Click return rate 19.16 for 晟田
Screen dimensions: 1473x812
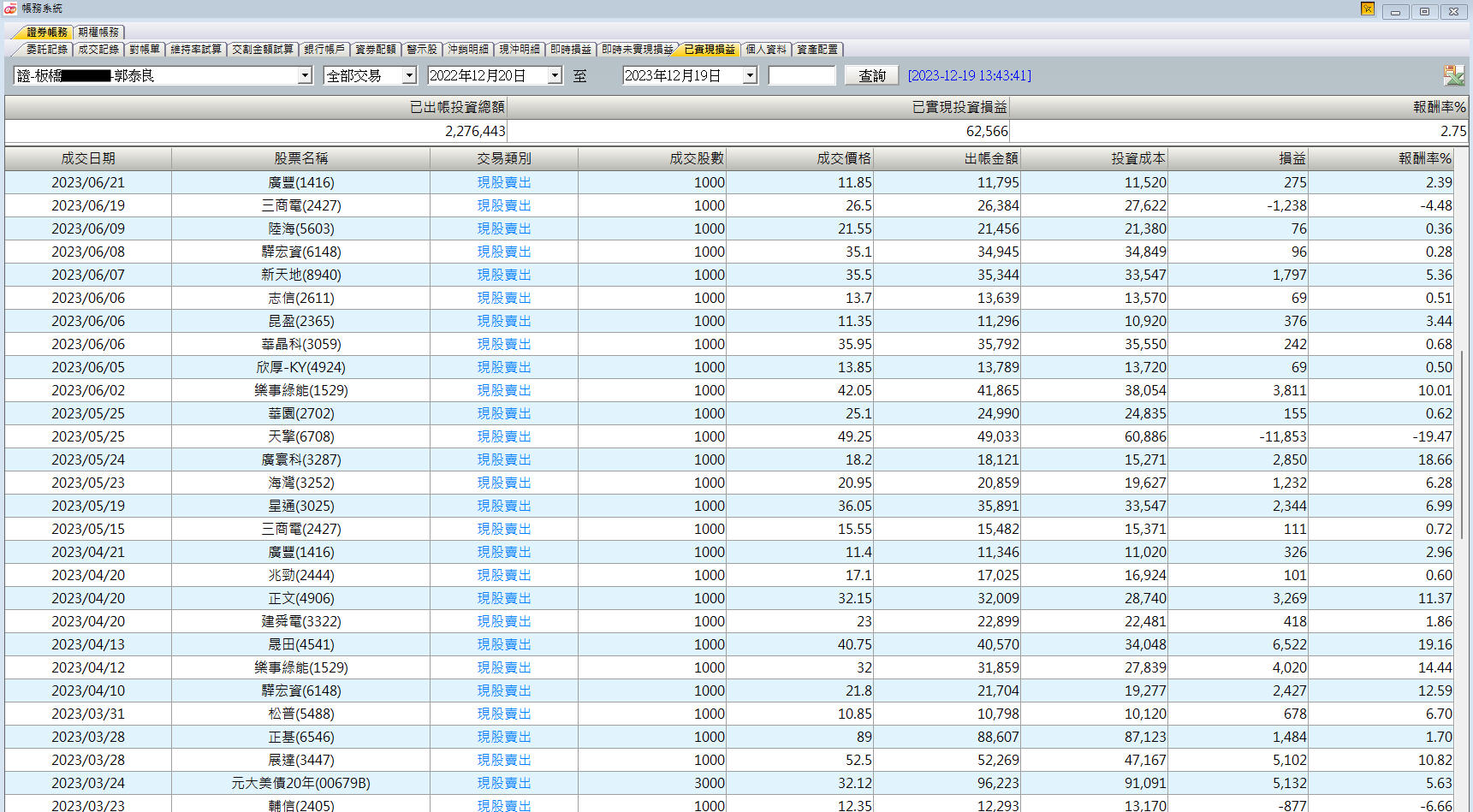pos(1434,644)
